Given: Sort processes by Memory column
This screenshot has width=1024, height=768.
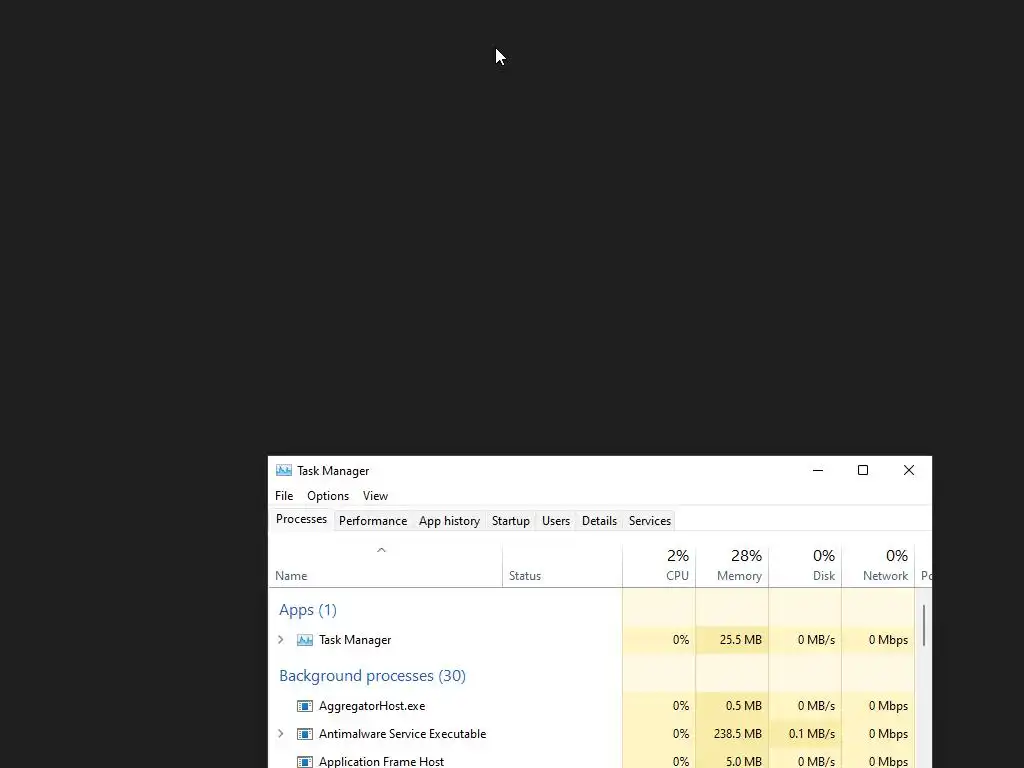Looking at the screenshot, I should (x=732, y=565).
